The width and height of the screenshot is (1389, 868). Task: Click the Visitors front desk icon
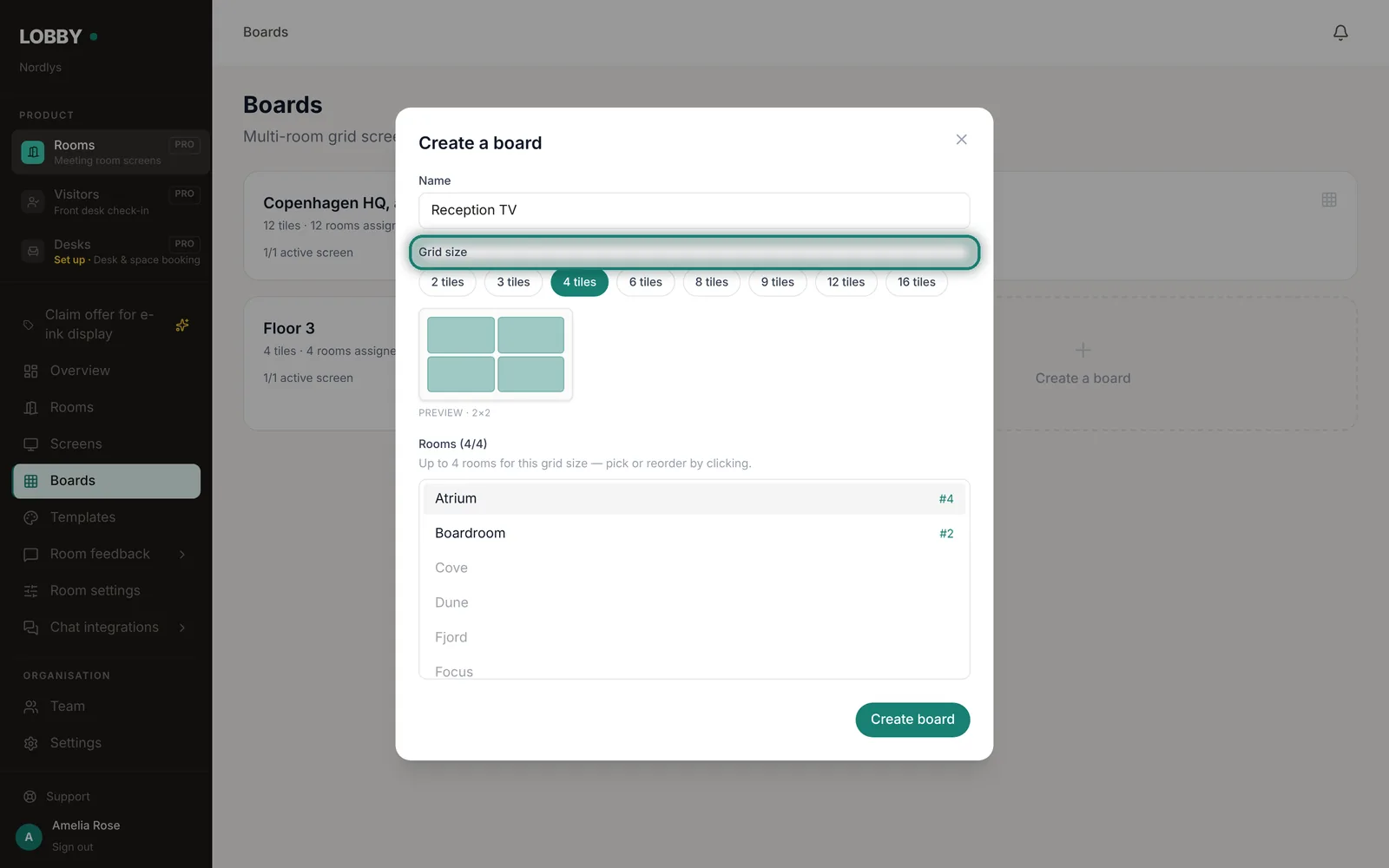33,201
